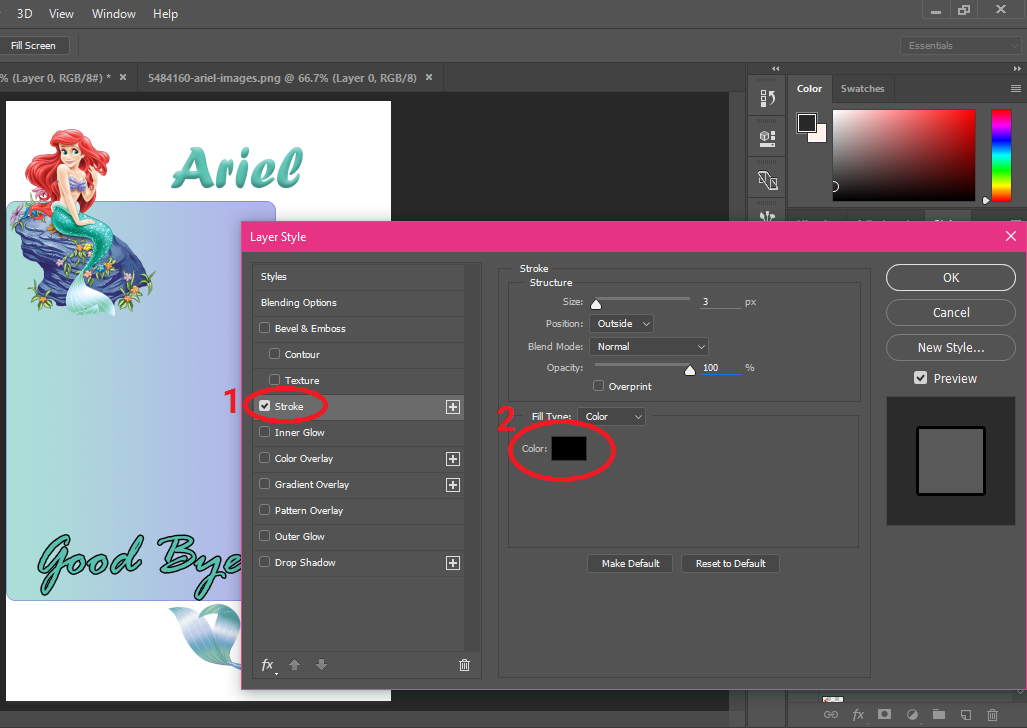Image resolution: width=1027 pixels, height=728 pixels.
Task: Add another Drop Shadow with its plus icon
Action: click(x=453, y=563)
